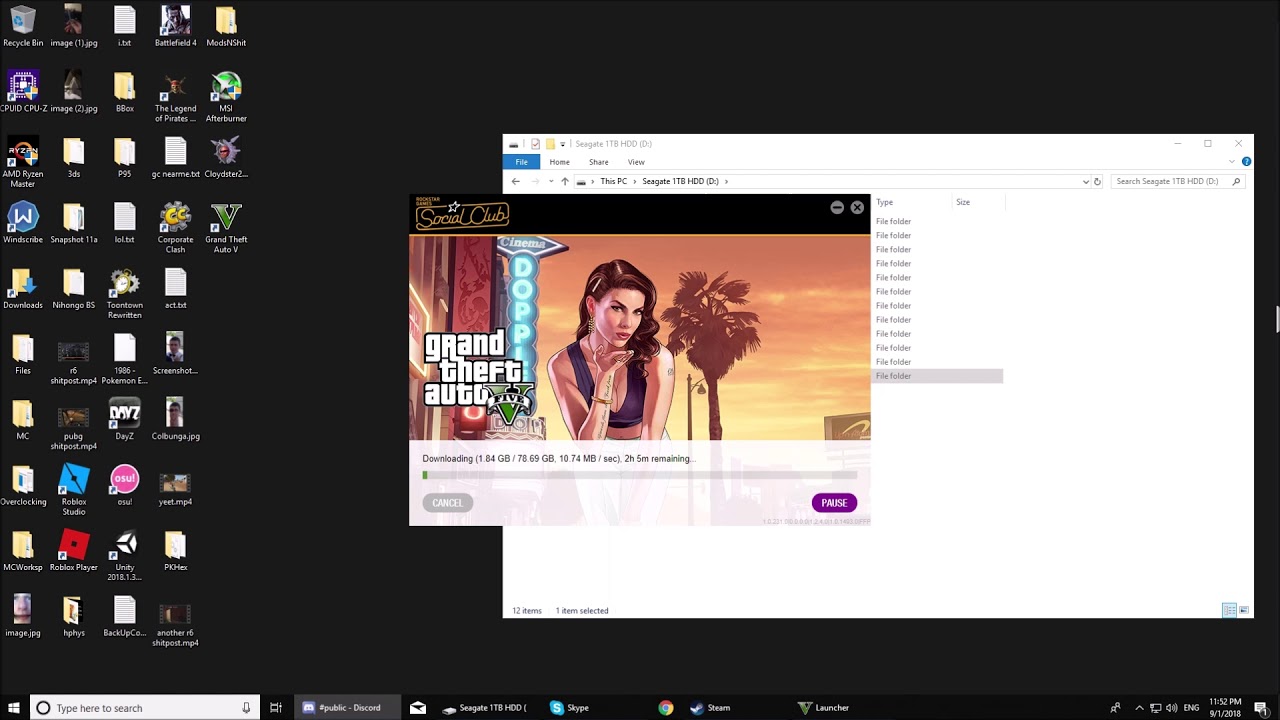
Task: Select the DayZ desktop icon
Action: point(124,420)
